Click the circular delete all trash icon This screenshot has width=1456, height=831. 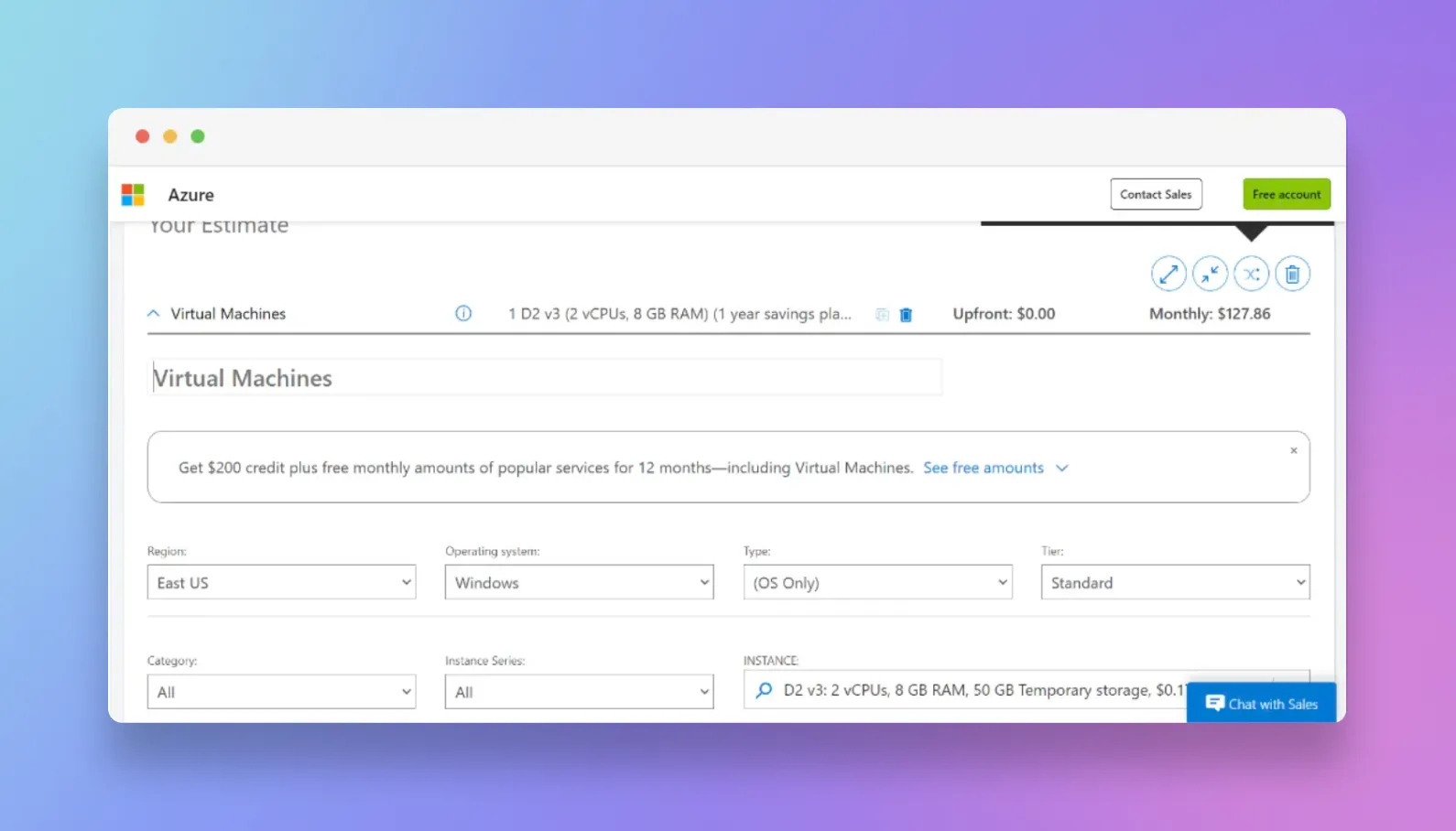1292,274
